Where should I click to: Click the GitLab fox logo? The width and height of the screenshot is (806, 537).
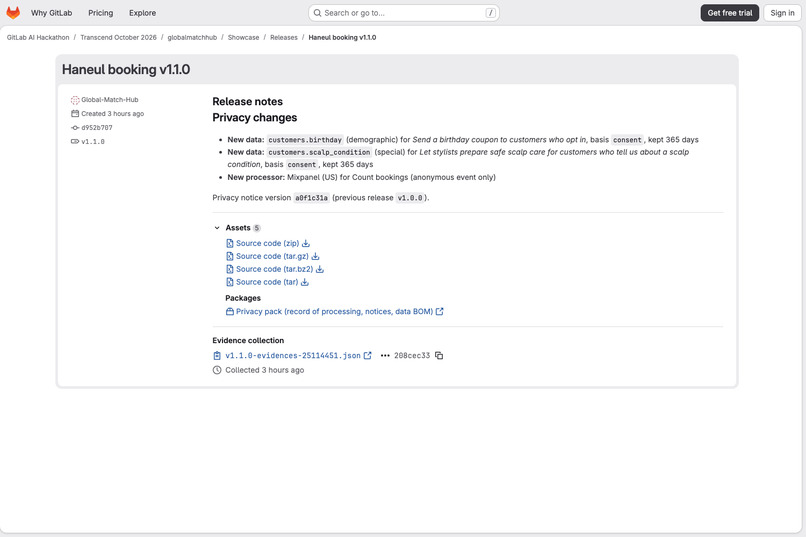(13, 13)
